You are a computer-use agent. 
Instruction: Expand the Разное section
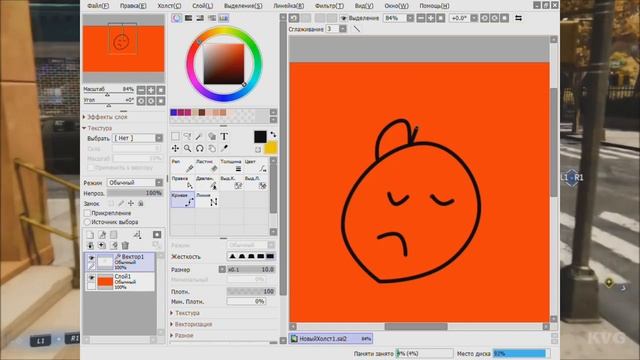coord(182,336)
